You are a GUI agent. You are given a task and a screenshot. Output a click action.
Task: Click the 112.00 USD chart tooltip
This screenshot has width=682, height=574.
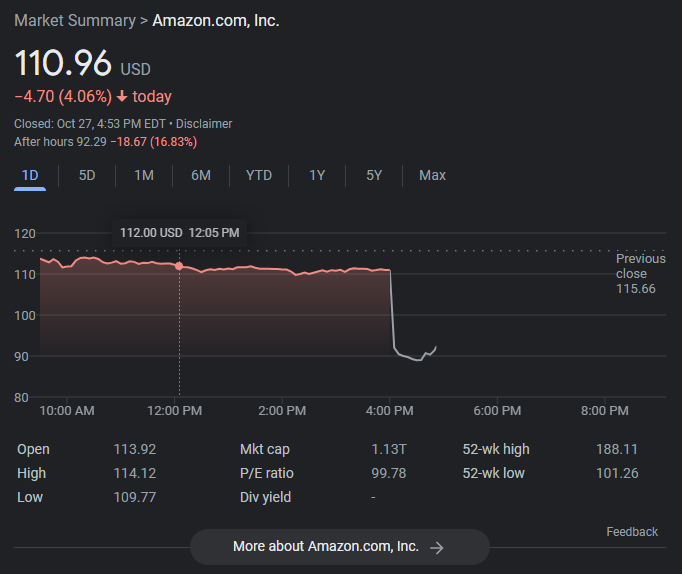tap(180, 233)
